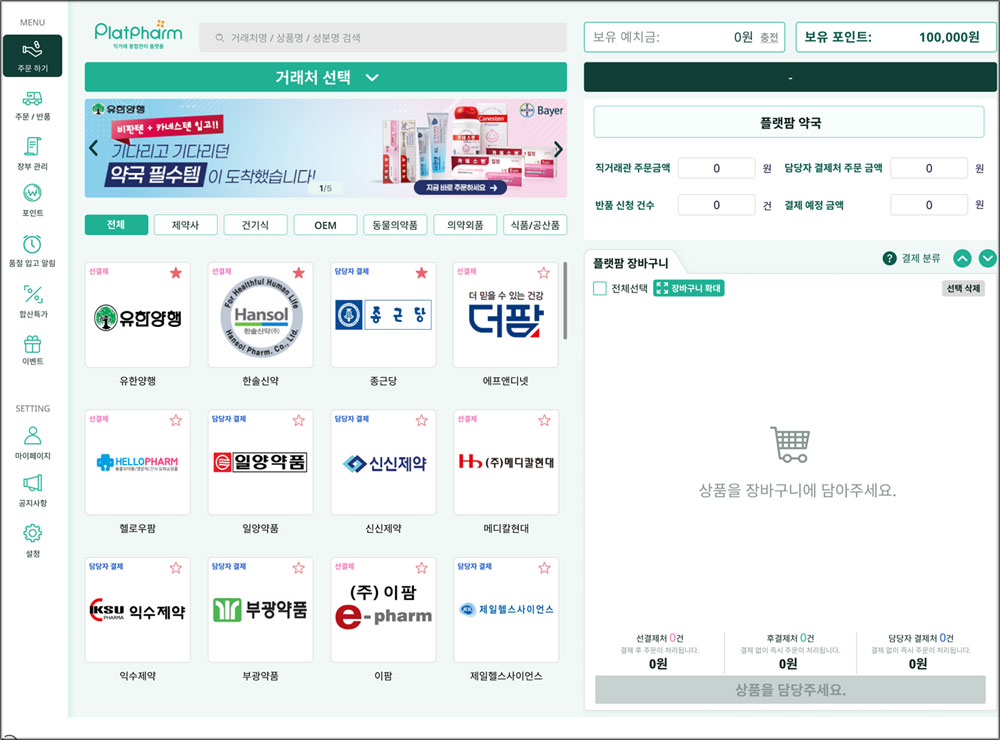Screen dimensions: 1000x740
Task: Open the e-pharm 이팜 vendor card
Action: 383,609
